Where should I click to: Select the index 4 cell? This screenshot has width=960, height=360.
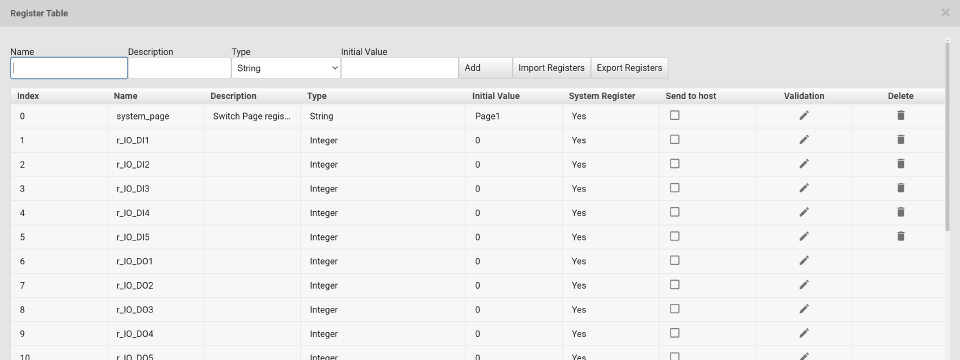59,213
